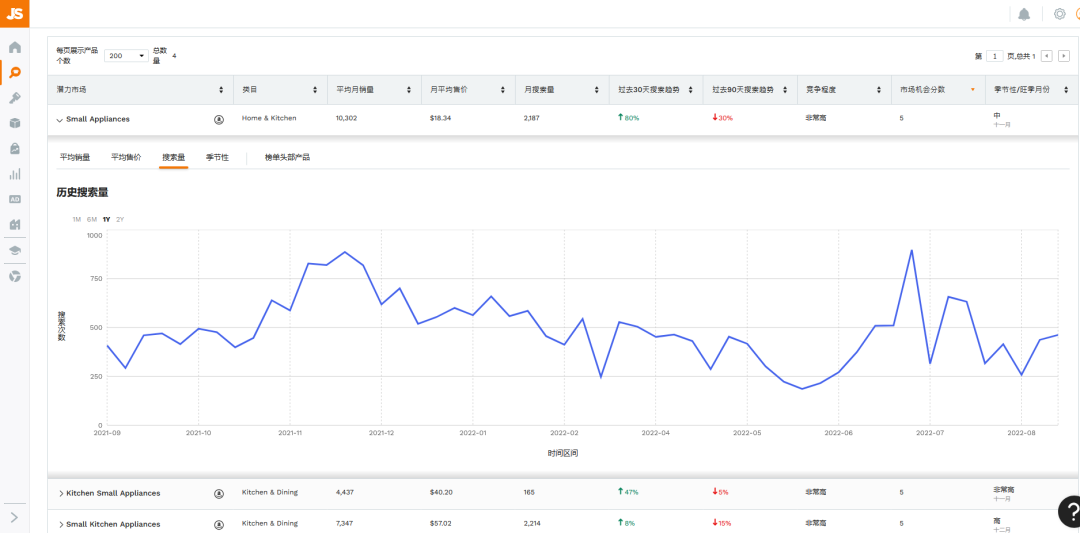
Task: Set chart range to 1M
Action: 76,219
